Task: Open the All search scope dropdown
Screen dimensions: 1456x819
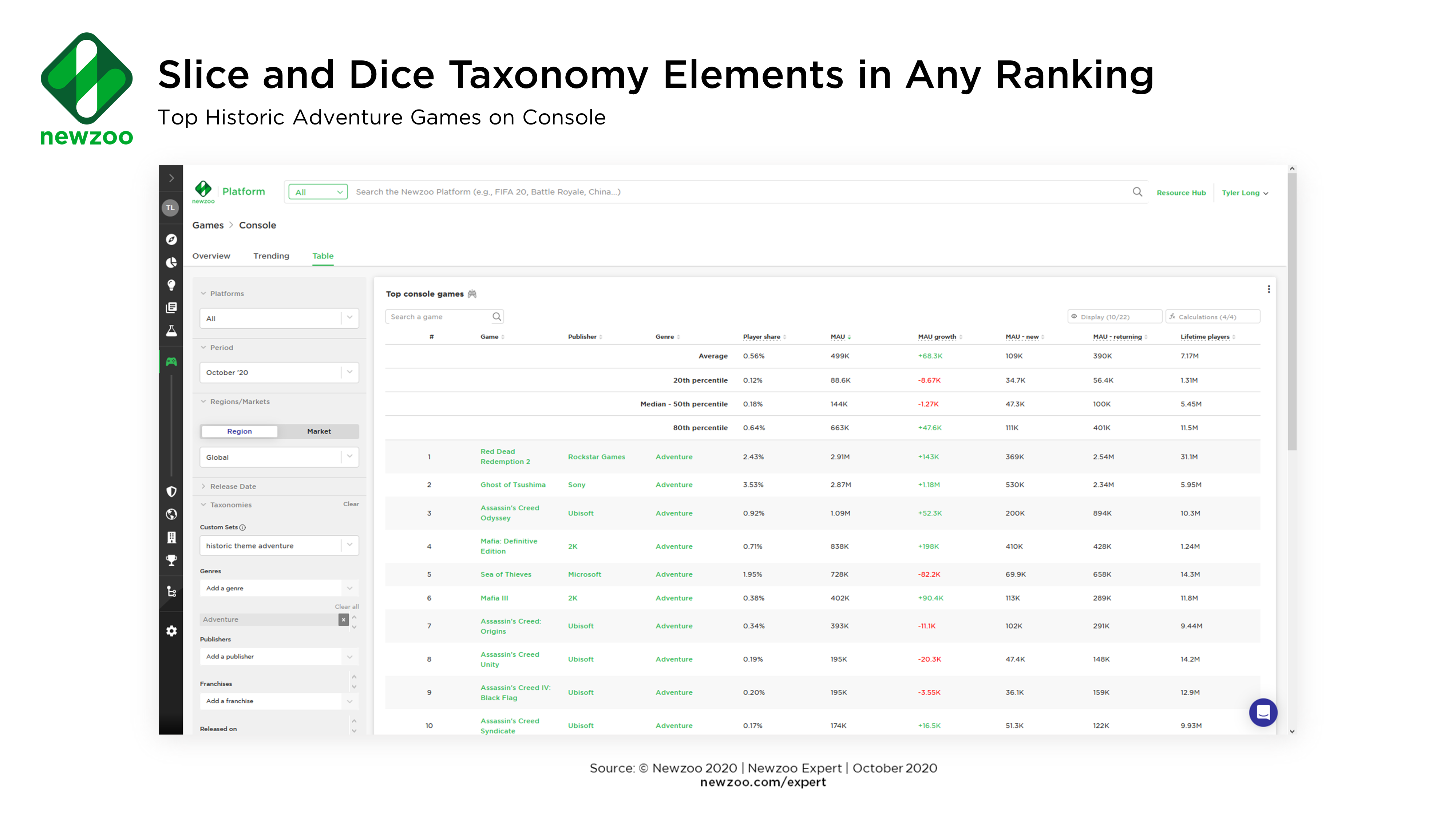Action: (318, 192)
